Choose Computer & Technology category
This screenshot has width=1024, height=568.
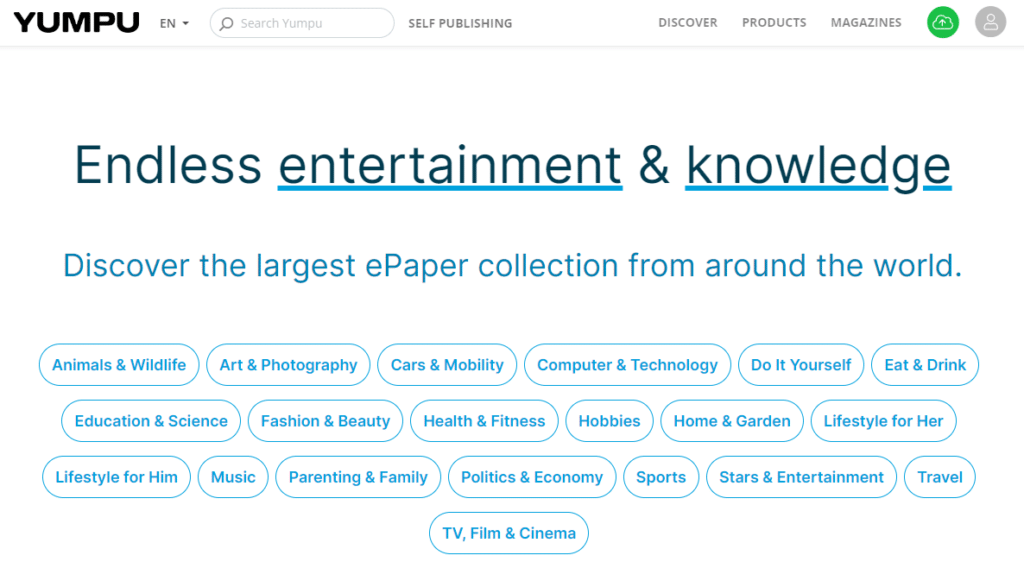(627, 365)
